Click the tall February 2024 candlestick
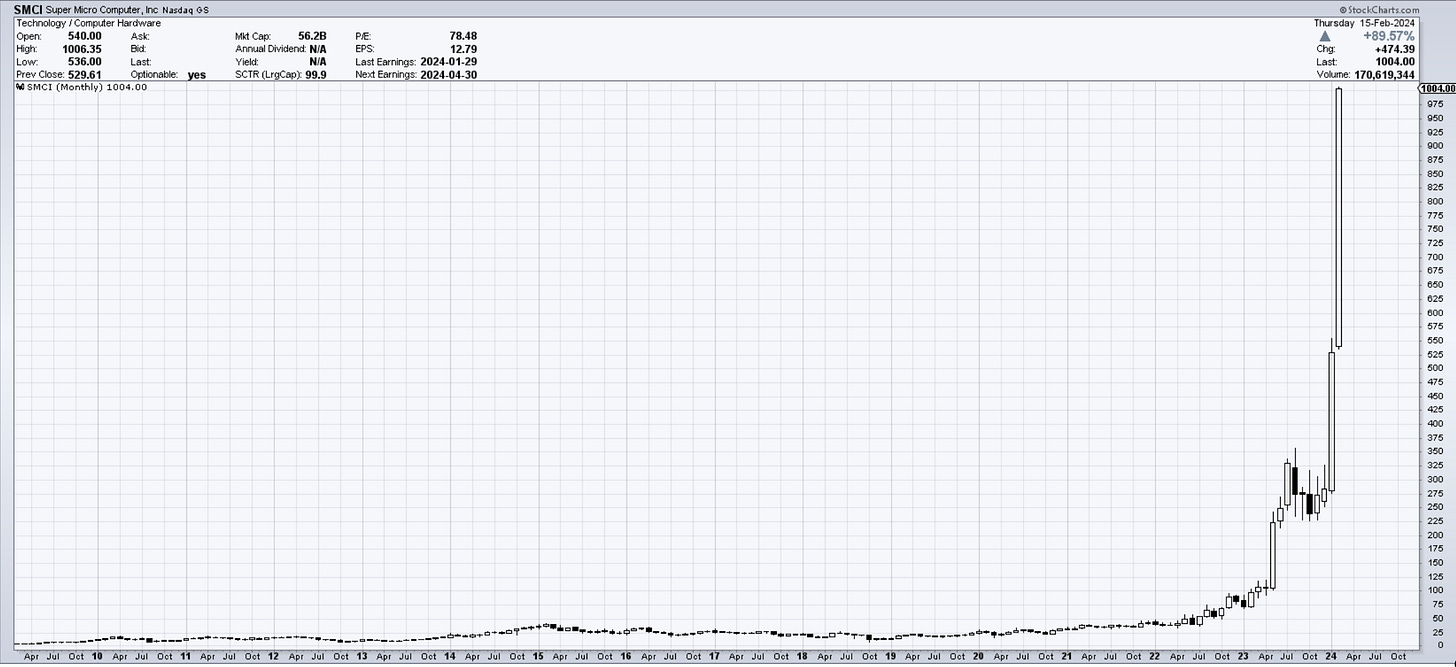This screenshot has height=667, width=1456. pos(1339,218)
